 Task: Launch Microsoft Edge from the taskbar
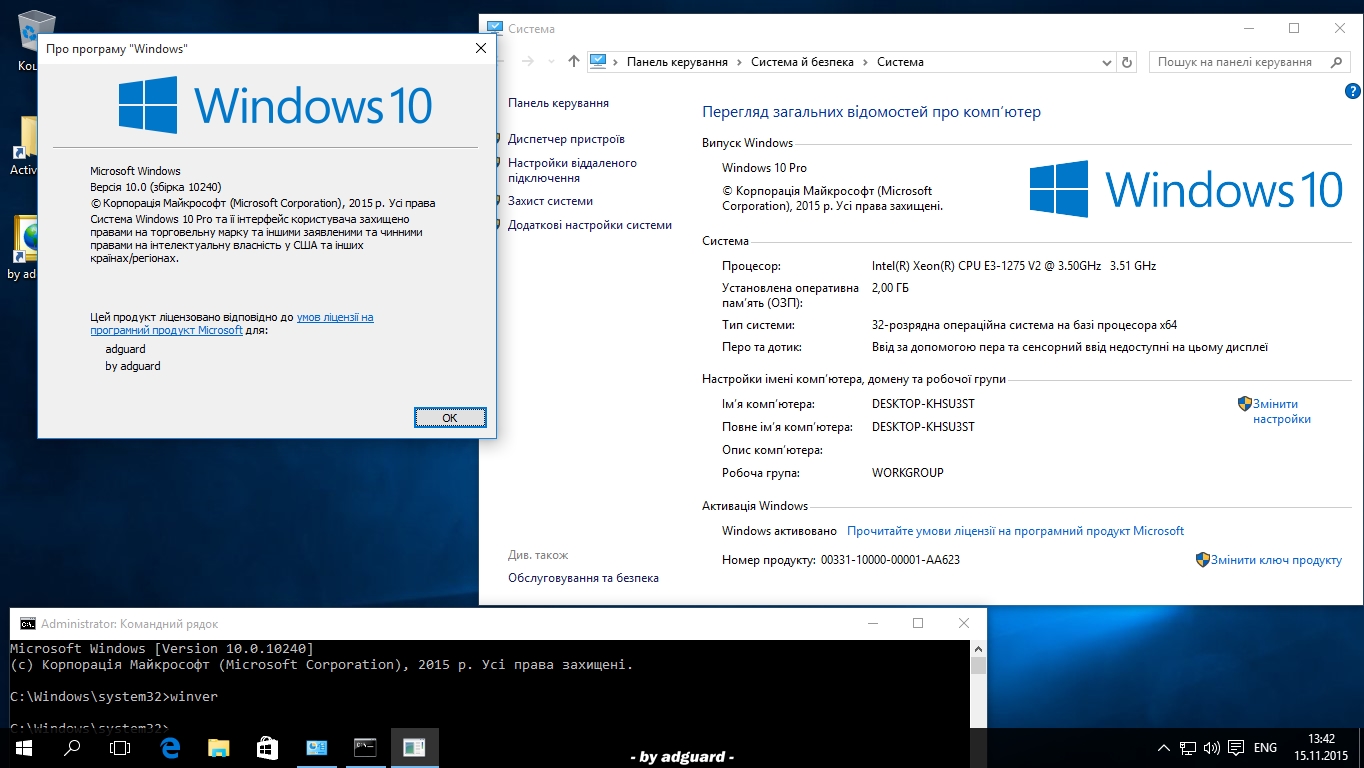coord(170,747)
